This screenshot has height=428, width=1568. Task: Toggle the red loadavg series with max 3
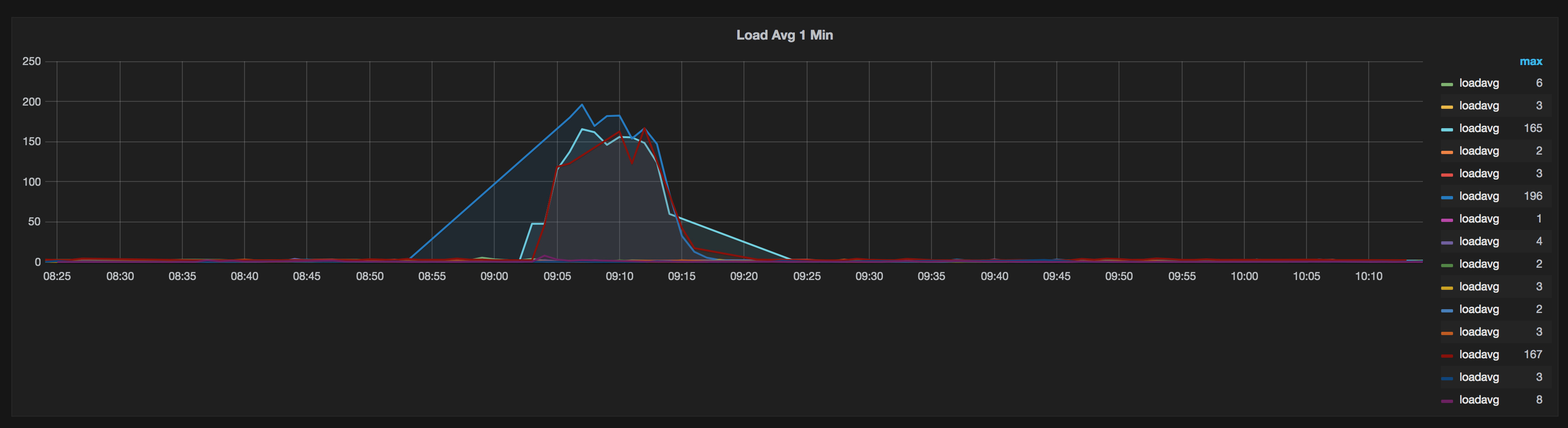[1479, 173]
